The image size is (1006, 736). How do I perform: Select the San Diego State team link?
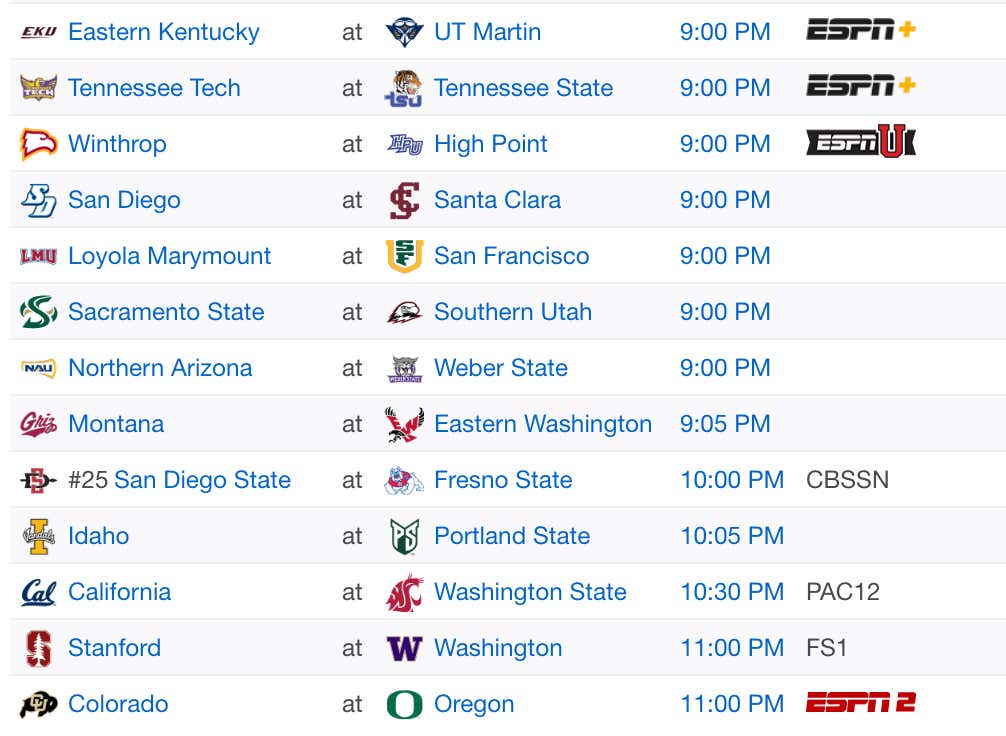click(x=202, y=480)
